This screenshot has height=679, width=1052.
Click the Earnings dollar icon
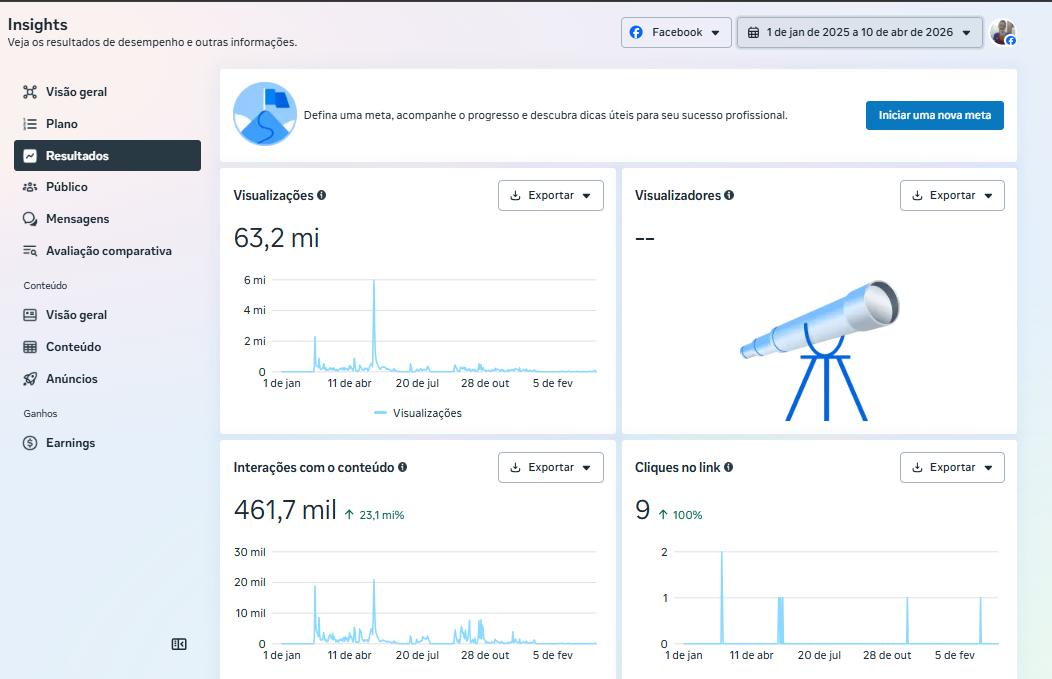[x=30, y=443]
